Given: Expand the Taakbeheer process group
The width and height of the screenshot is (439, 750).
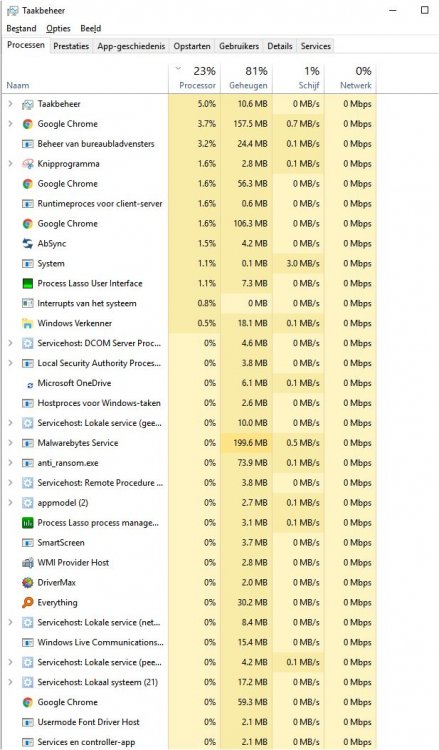Looking at the screenshot, I should point(11,104).
